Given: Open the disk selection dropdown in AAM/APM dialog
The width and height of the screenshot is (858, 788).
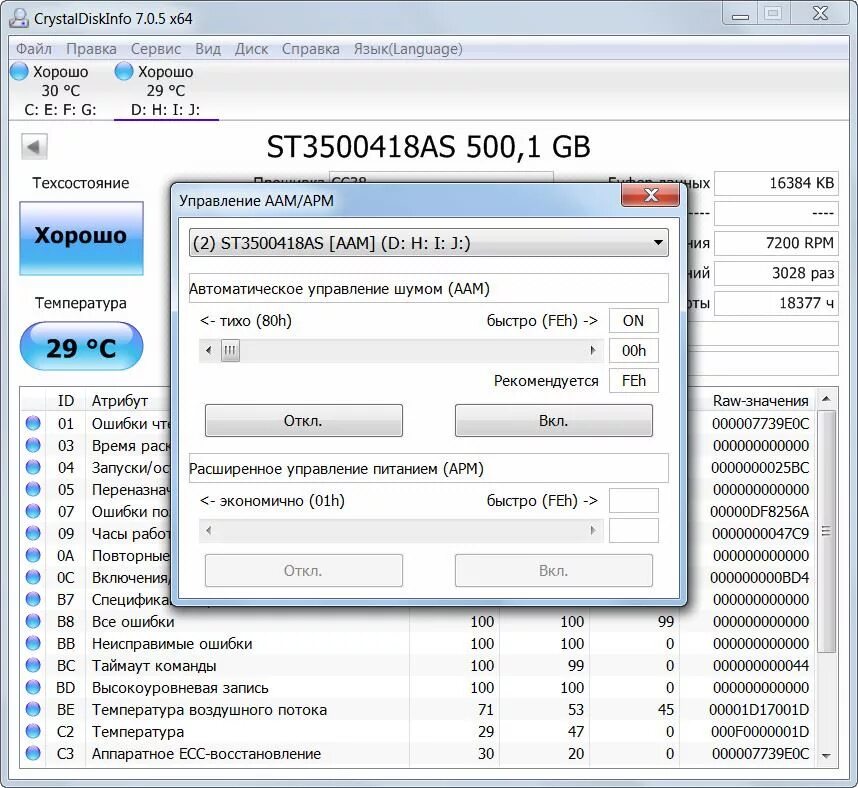Looking at the screenshot, I should (428, 242).
